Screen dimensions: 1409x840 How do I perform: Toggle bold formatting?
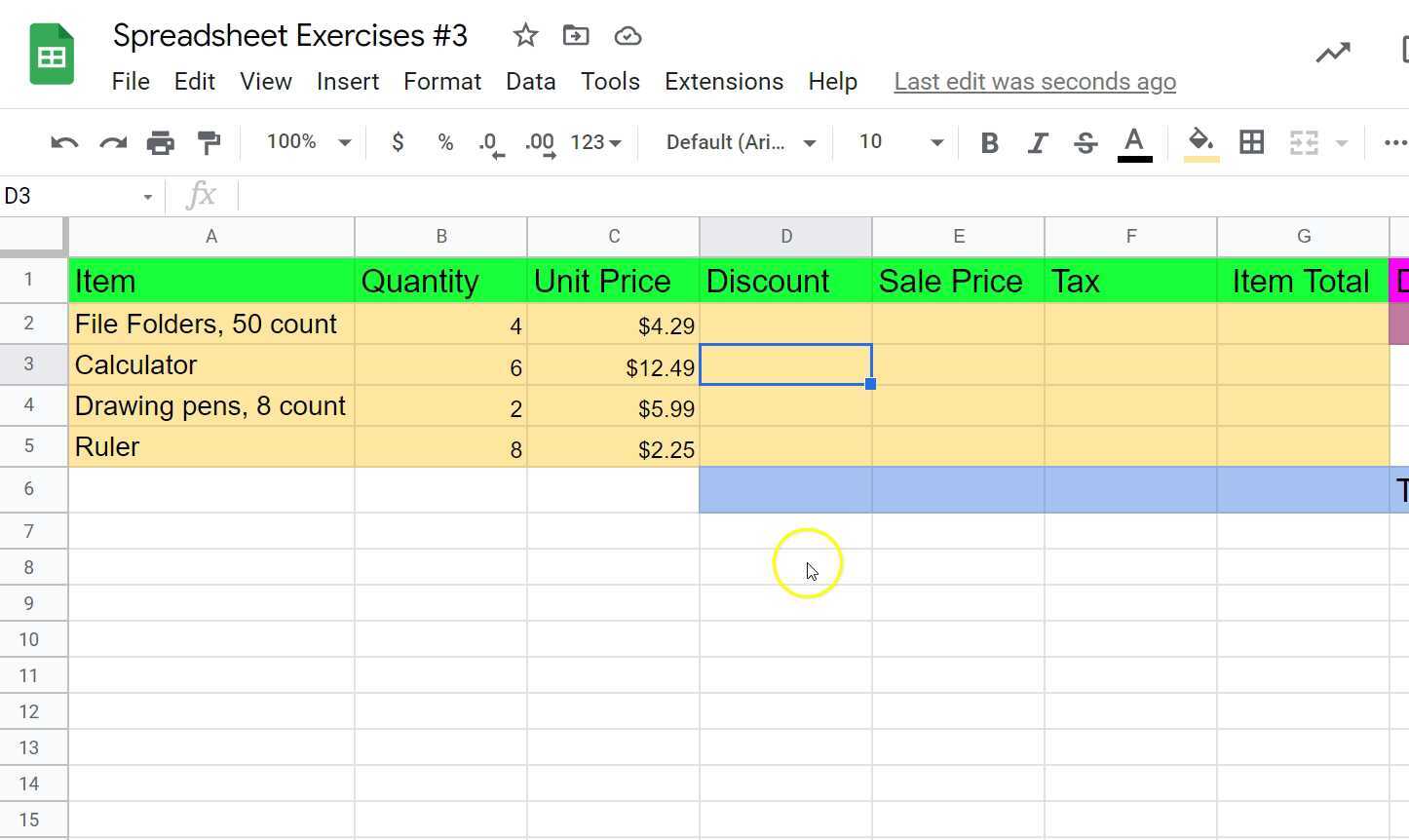click(989, 142)
